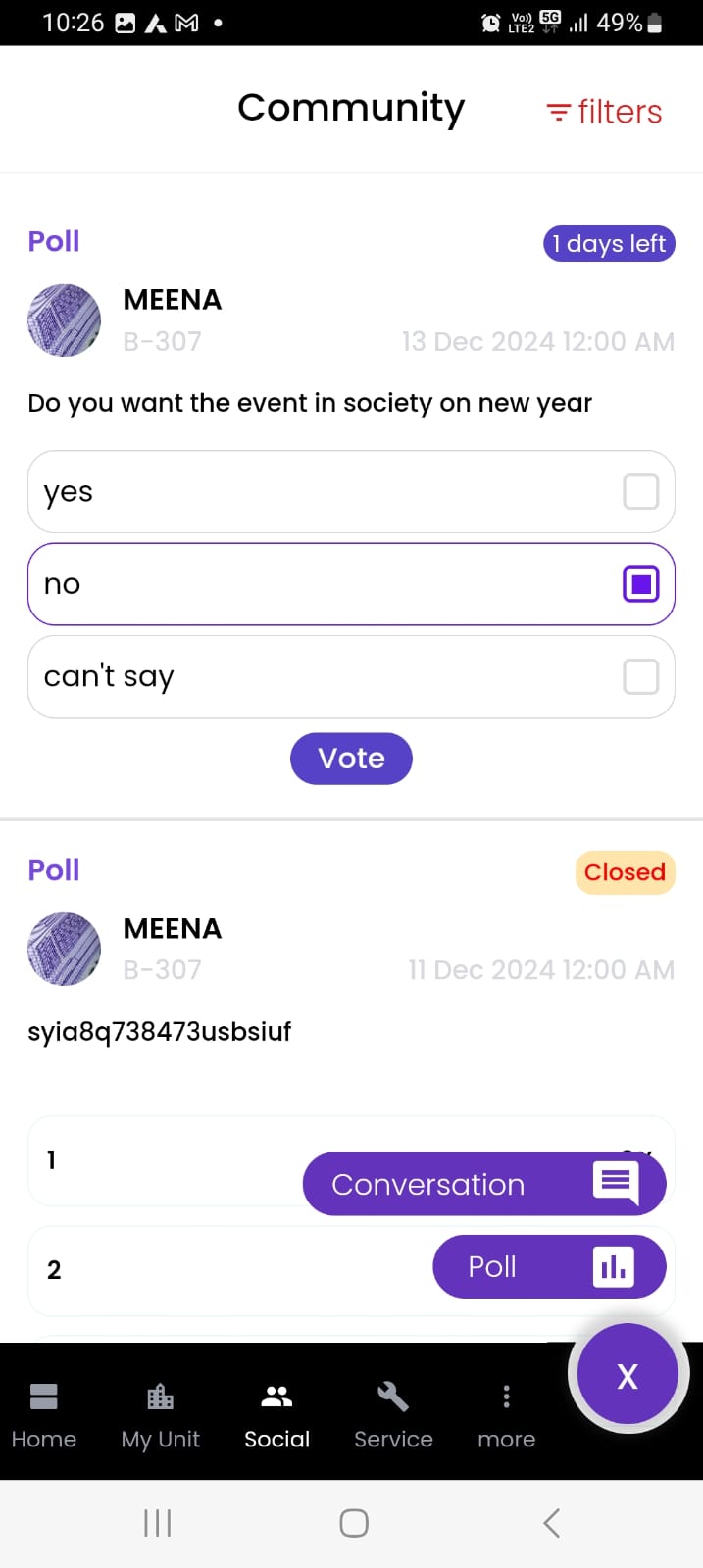703x1568 pixels.
Task: Go to Home tab icon
Action: tap(44, 1396)
